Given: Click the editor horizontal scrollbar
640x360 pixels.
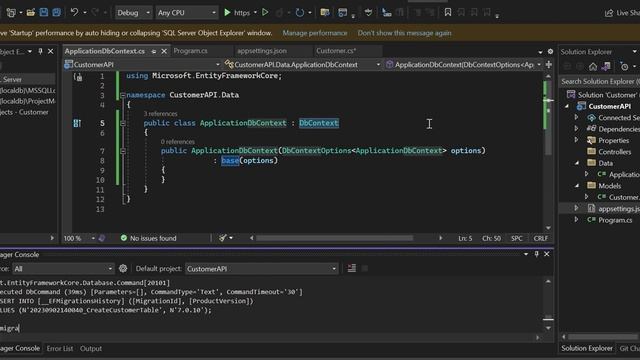Looking at the screenshot, I should 335,238.
